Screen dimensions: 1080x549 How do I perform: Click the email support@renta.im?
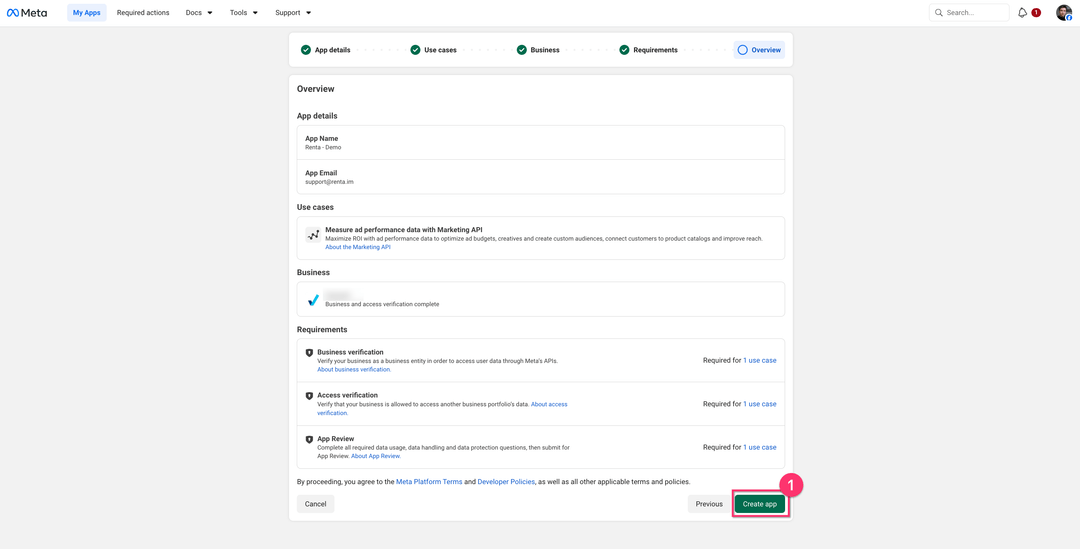329,182
